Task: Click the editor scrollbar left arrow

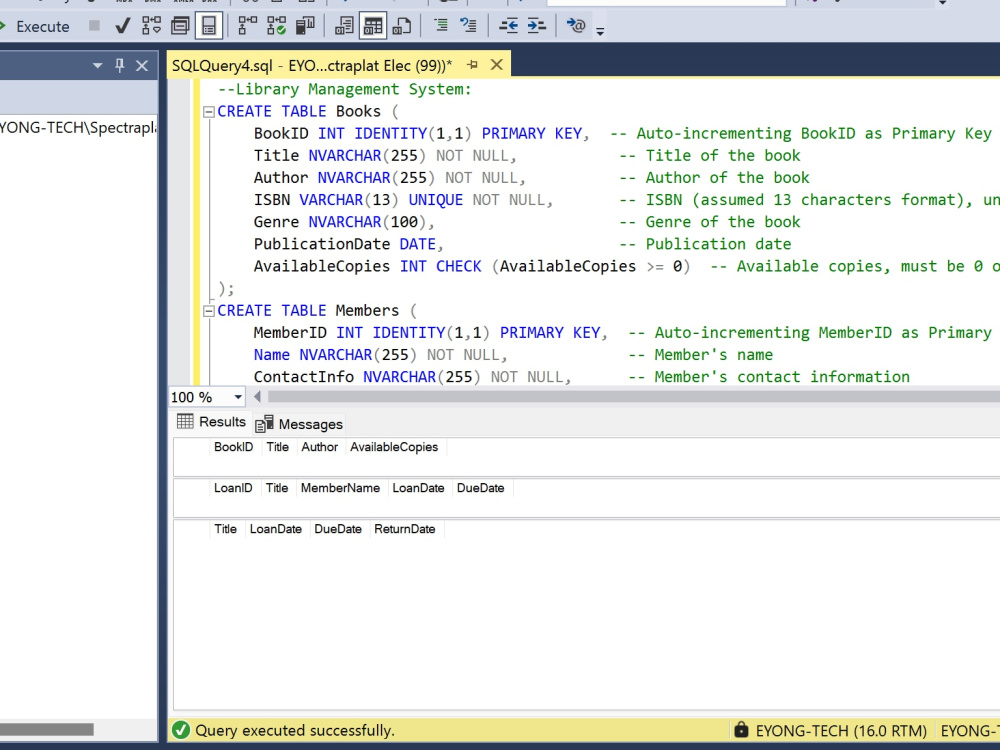Action: (x=257, y=397)
